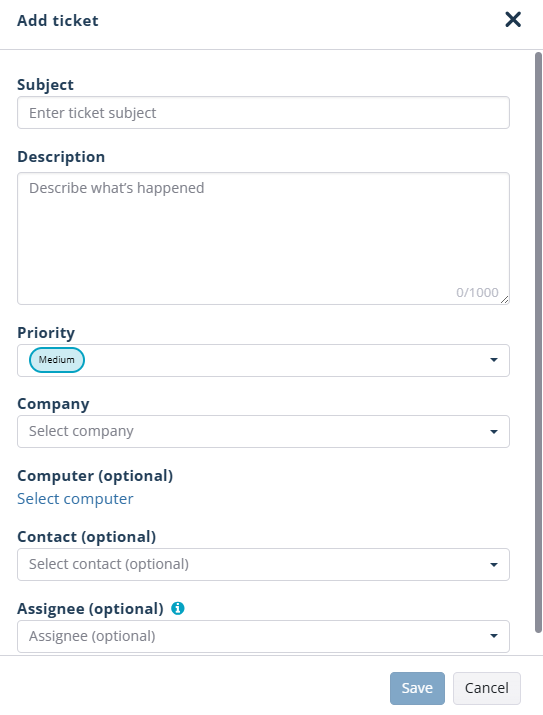Screen dimensions: 543x715
Task: Select the Medium priority chip
Action: [57, 360]
